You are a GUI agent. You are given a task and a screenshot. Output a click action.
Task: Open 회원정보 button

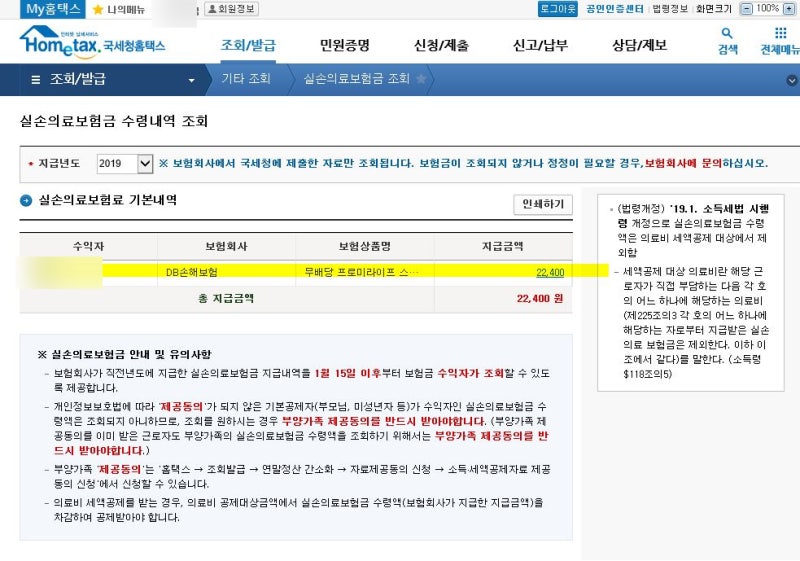(231, 9)
